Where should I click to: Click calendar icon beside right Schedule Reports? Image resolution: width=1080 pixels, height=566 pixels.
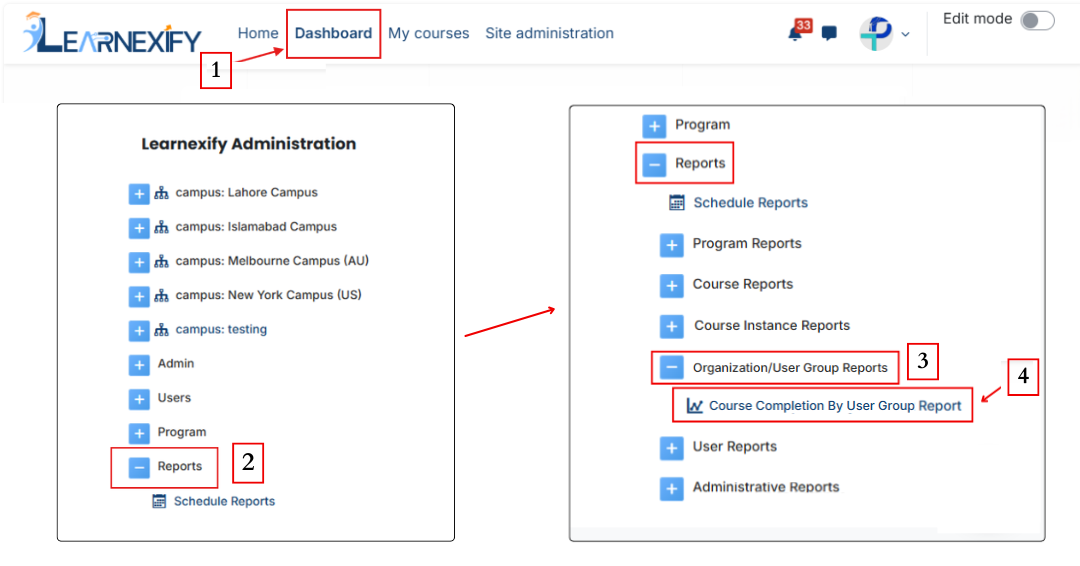[x=677, y=202]
